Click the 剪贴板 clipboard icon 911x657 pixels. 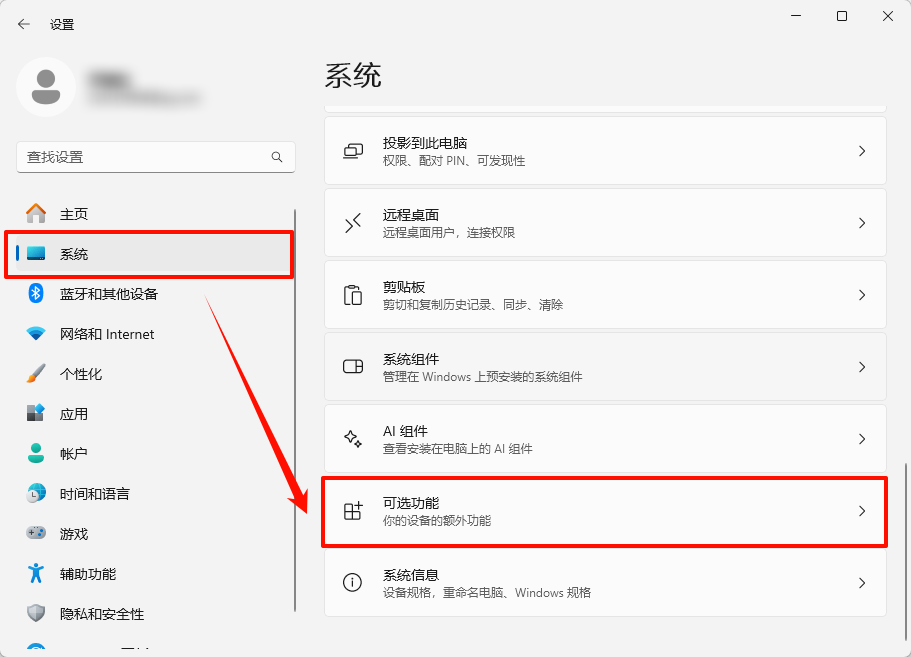(x=352, y=294)
